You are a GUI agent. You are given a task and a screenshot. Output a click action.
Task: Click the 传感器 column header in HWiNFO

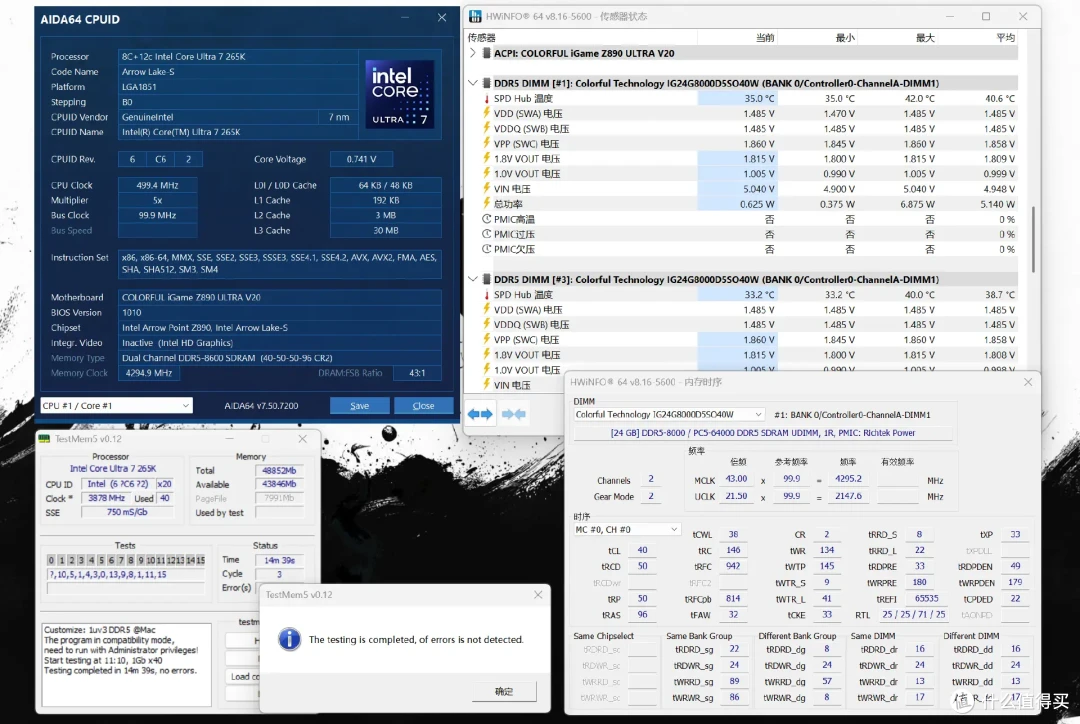481,37
